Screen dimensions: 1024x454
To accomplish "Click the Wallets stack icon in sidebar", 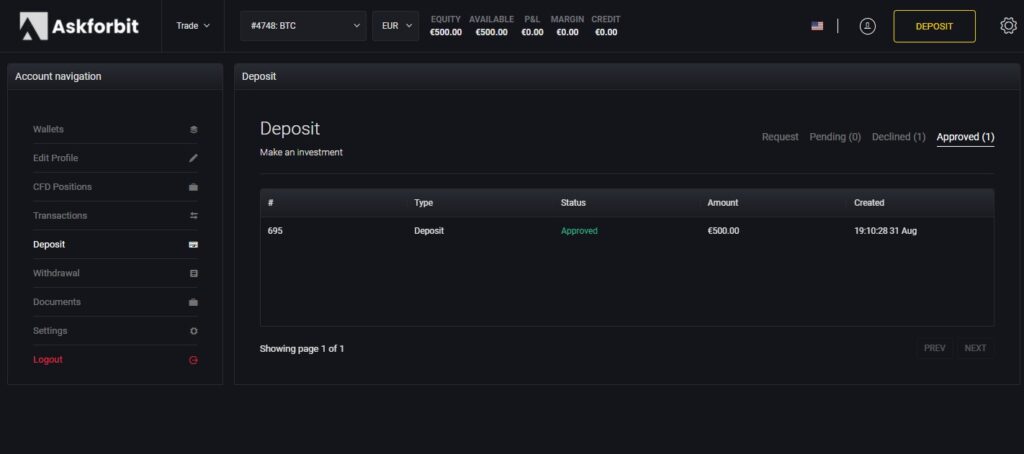I will click(x=193, y=129).
